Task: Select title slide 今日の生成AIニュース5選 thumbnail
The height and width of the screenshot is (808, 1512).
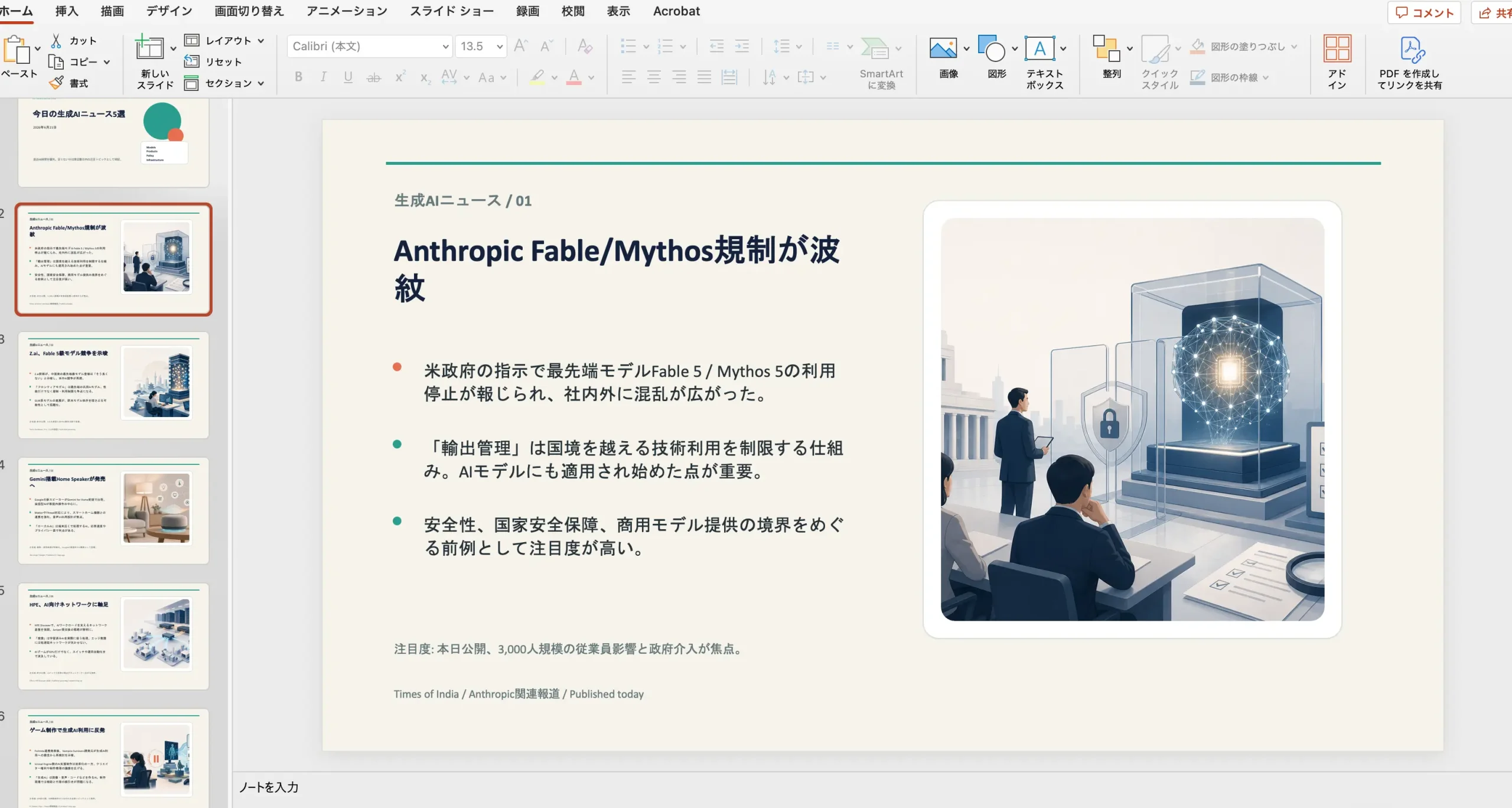Action: pyautogui.click(x=113, y=142)
